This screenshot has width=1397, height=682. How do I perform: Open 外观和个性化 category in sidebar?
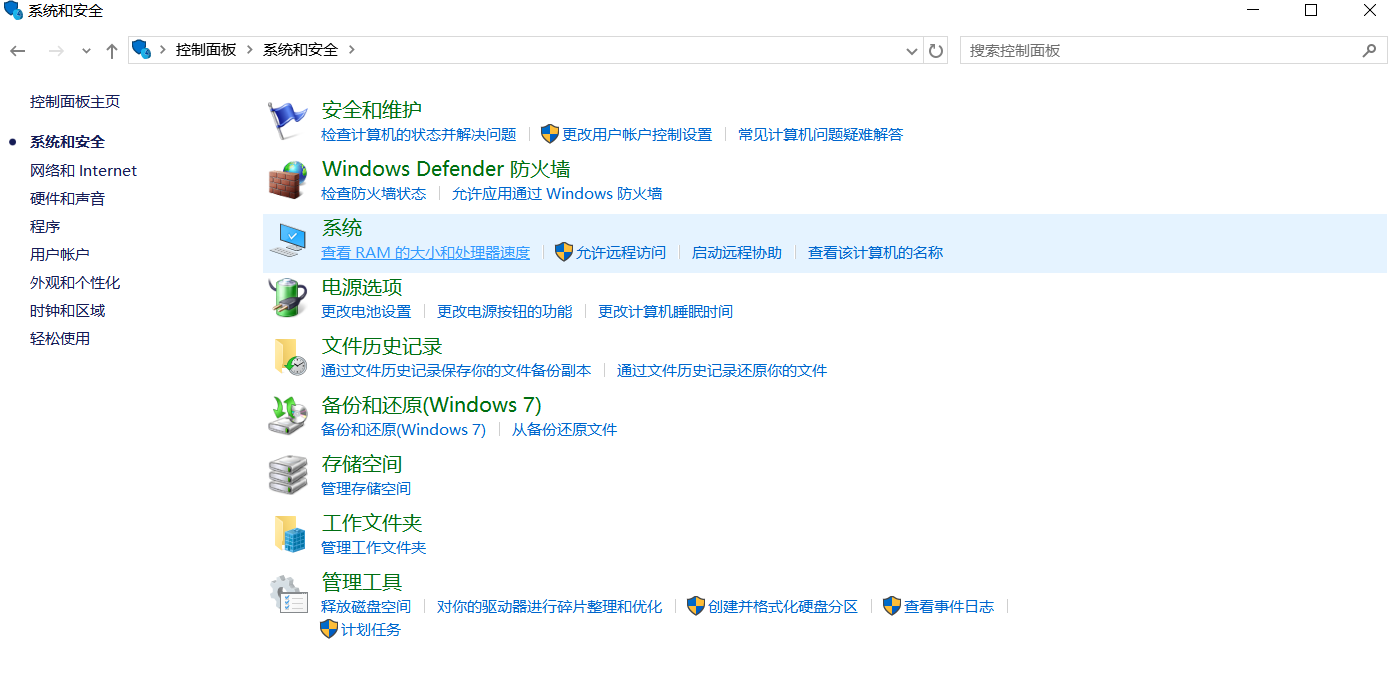click(75, 283)
